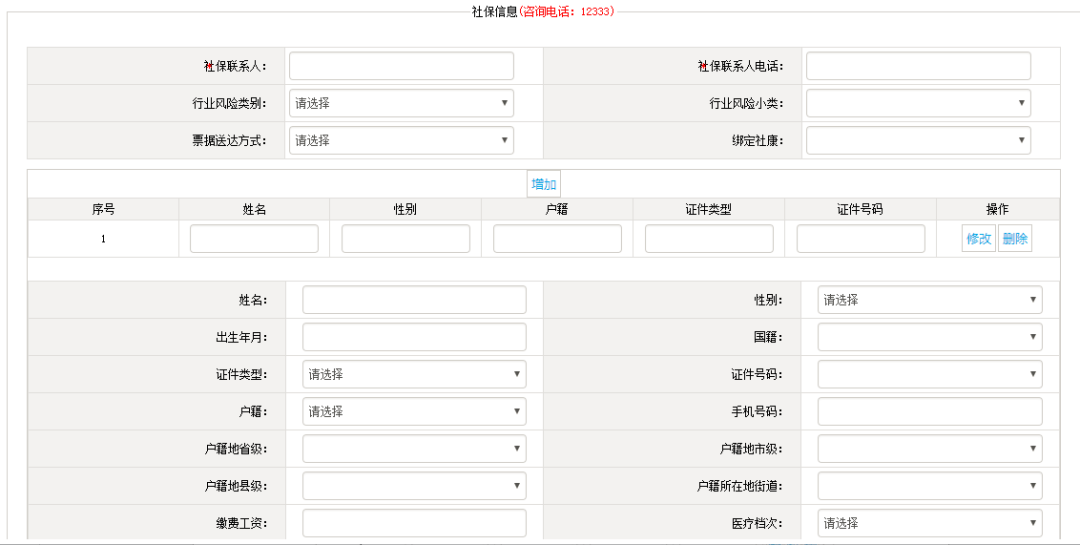The height and width of the screenshot is (545, 1080).
Task: Click the 社保联系人 input field
Action: [401, 66]
